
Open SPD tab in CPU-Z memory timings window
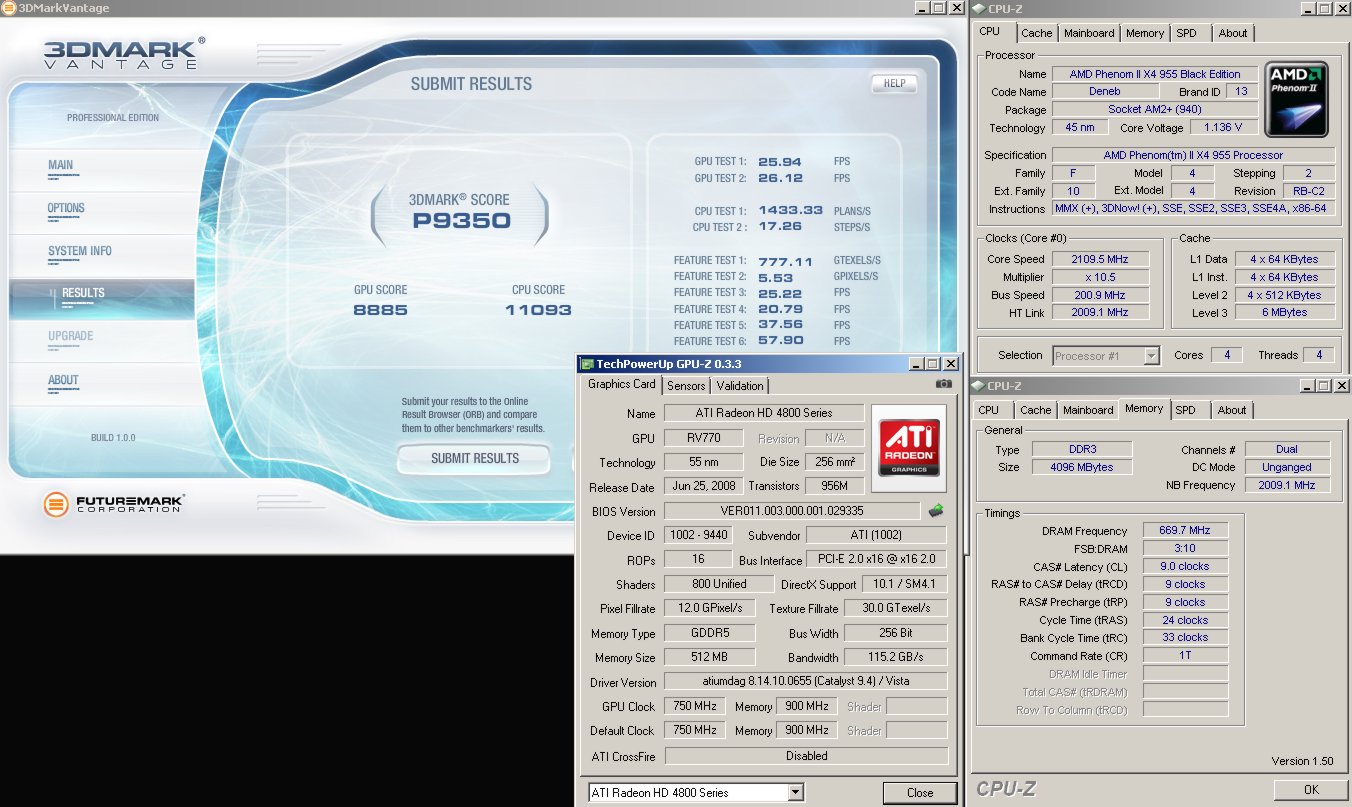[x=1185, y=410]
